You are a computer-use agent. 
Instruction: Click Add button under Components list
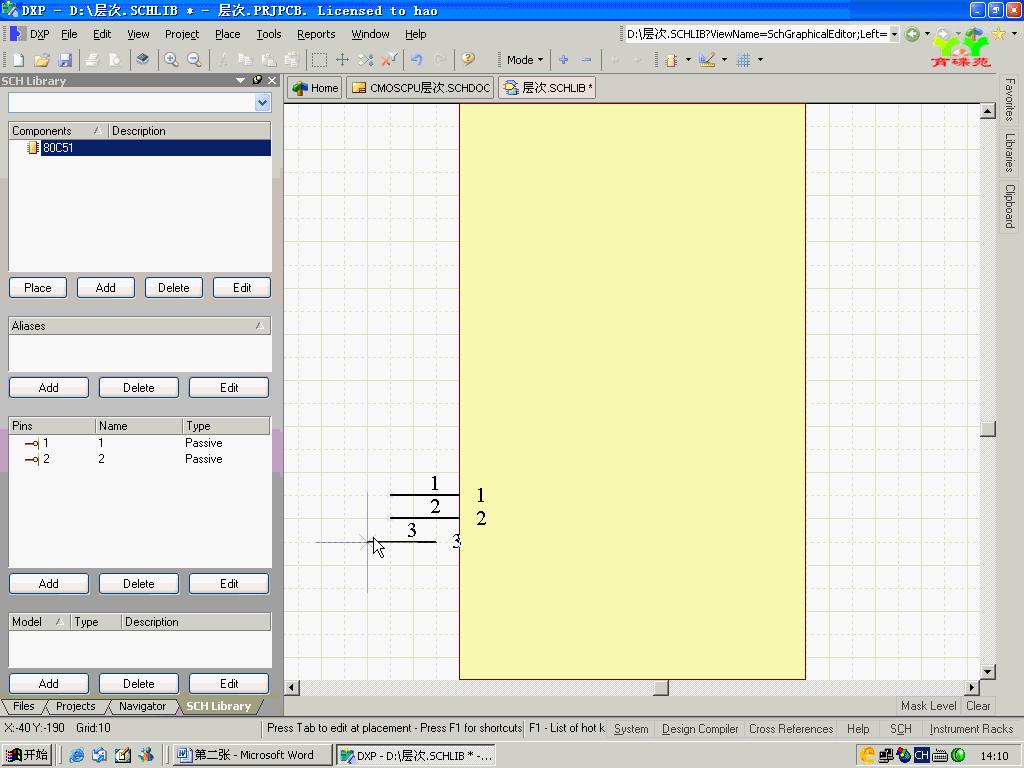click(106, 288)
